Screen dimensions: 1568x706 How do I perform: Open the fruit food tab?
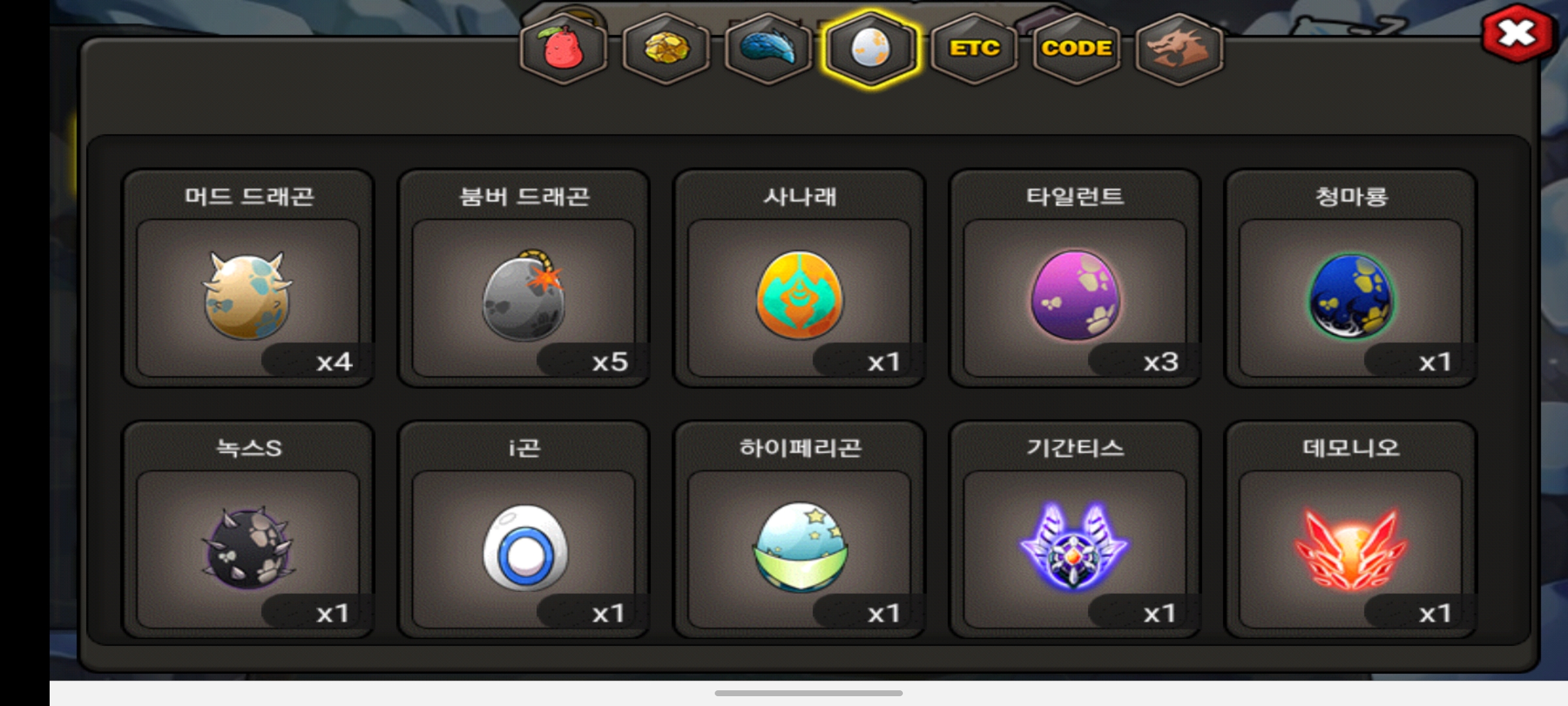(x=563, y=49)
